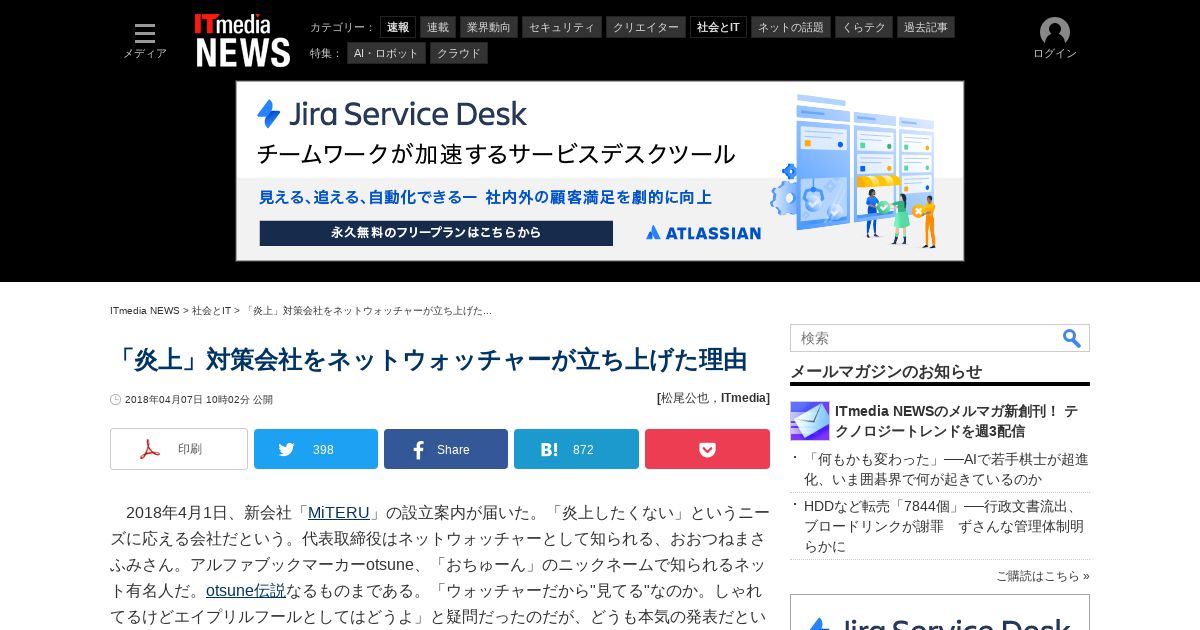Click ITmedia NEWS breadcrumb link
This screenshot has width=1200, height=630.
pos(145,311)
